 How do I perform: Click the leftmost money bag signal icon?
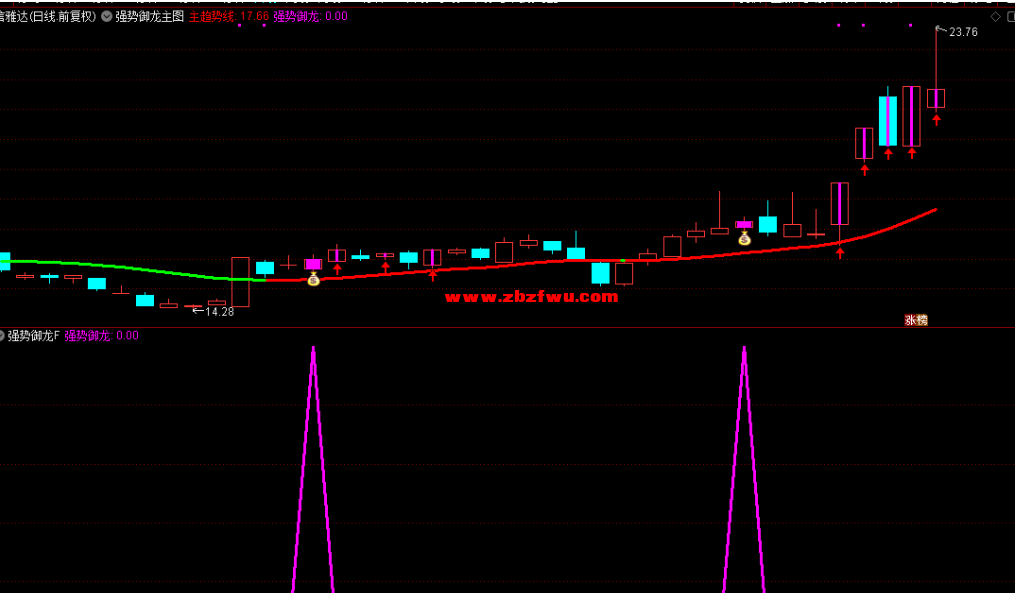click(x=313, y=279)
